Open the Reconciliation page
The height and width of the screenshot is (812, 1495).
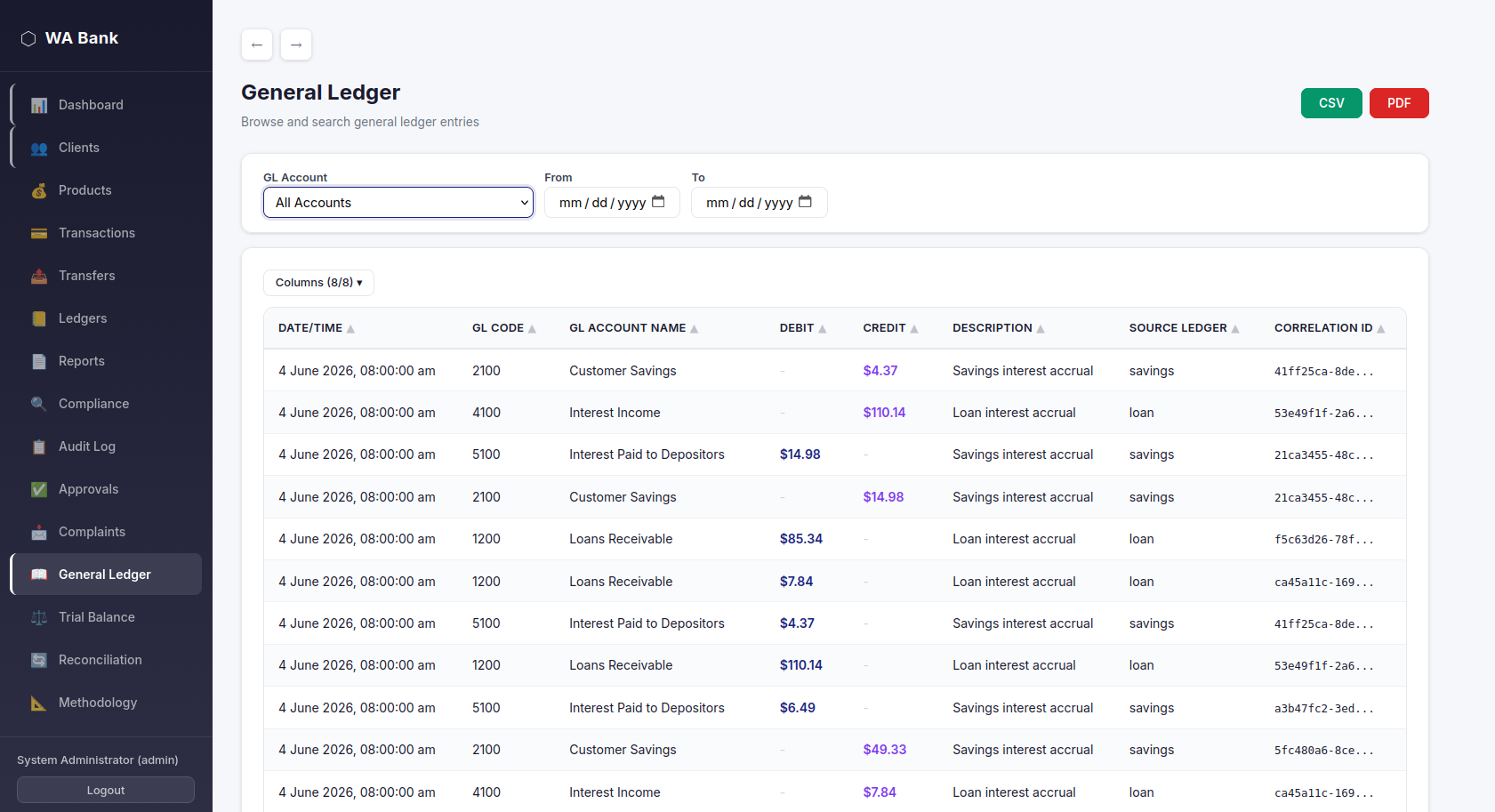tap(106, 660)
